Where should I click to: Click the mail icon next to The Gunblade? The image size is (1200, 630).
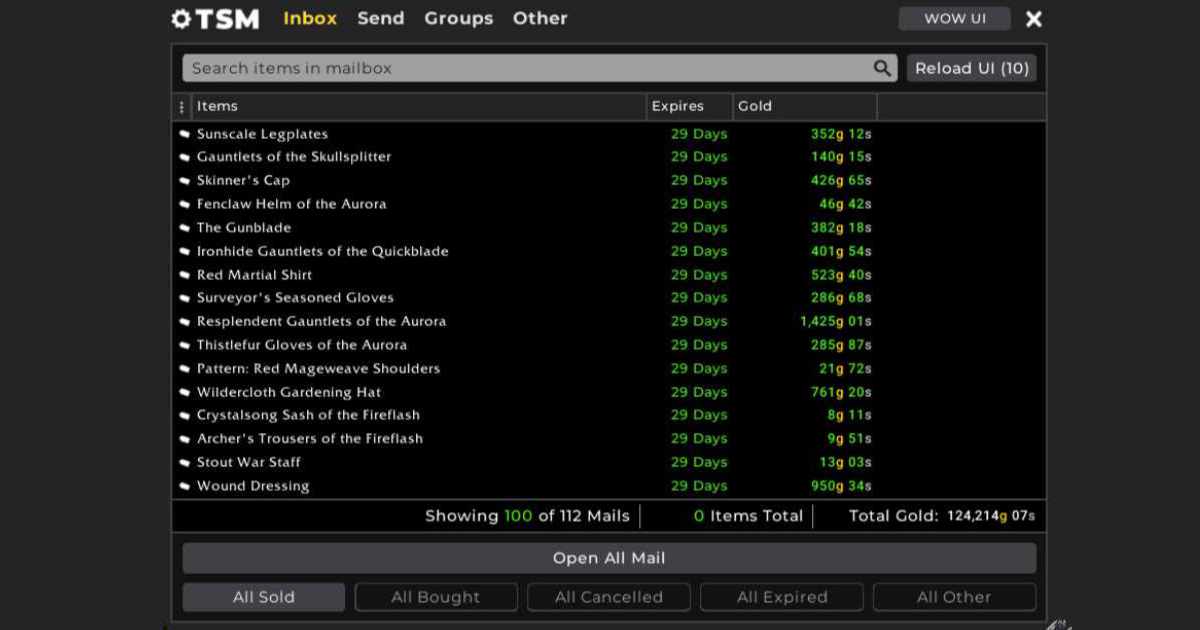183,227
